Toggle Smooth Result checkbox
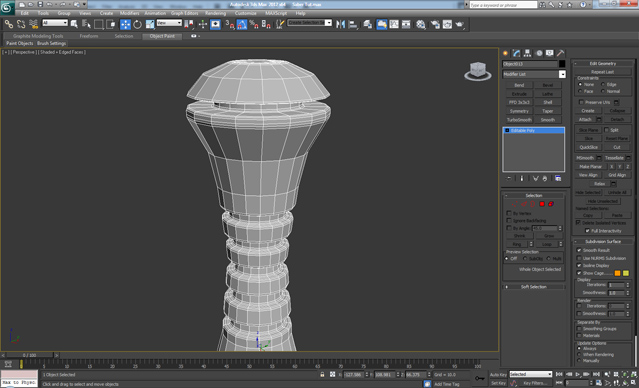Image resolution: width=639 pixels, height=388 pixels. click(x=579, y=250)
